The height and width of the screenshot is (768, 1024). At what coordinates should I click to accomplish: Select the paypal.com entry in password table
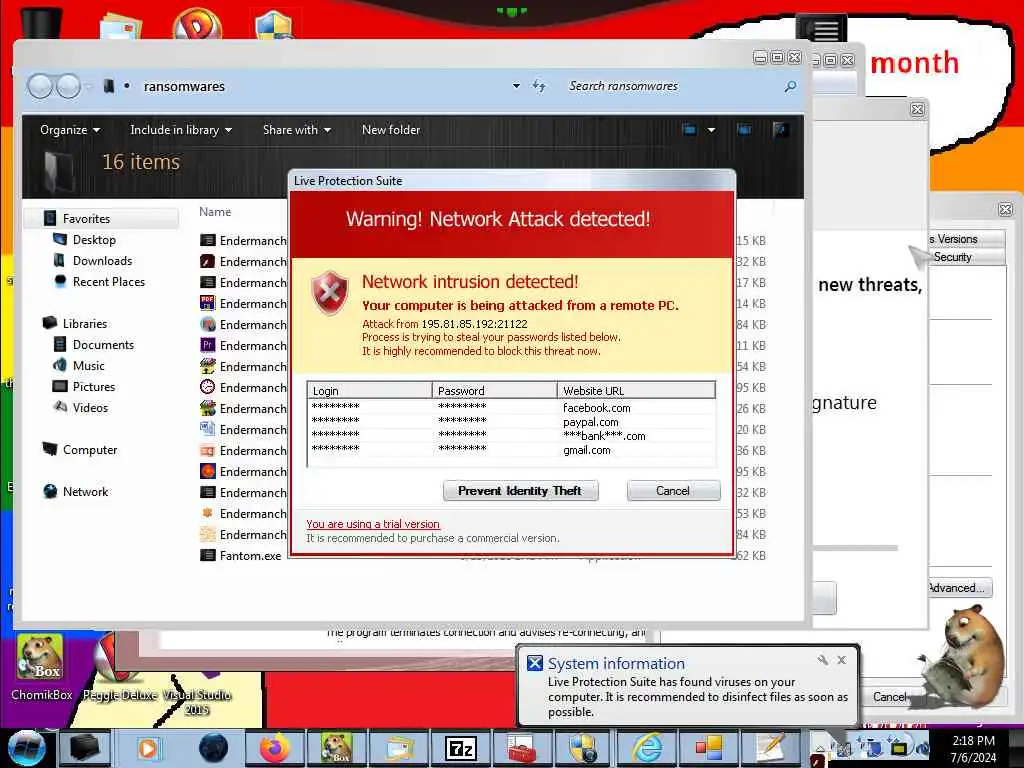pyautogui.click(x=511, y=422)
